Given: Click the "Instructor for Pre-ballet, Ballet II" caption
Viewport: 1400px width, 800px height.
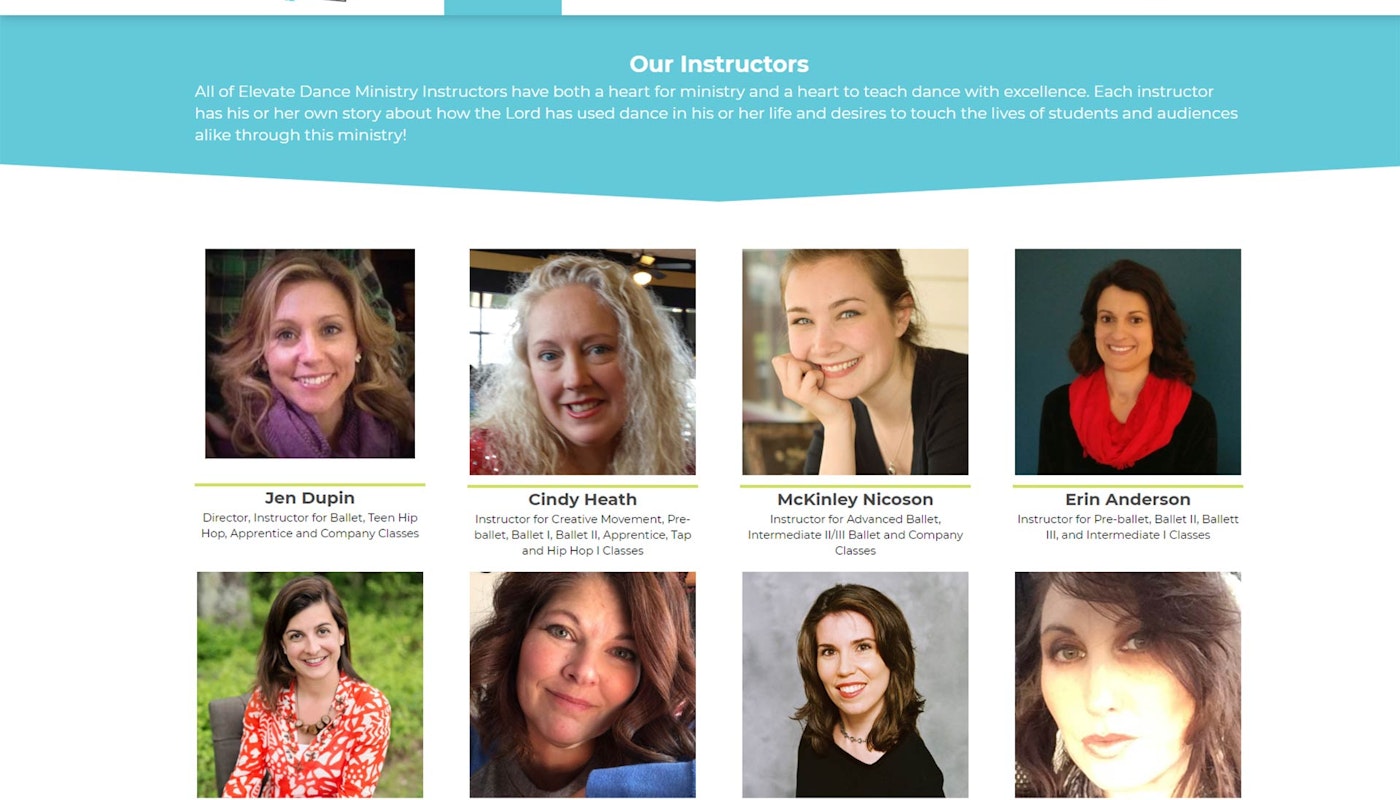Looking at the screenshot, I should pos(1127,527).
